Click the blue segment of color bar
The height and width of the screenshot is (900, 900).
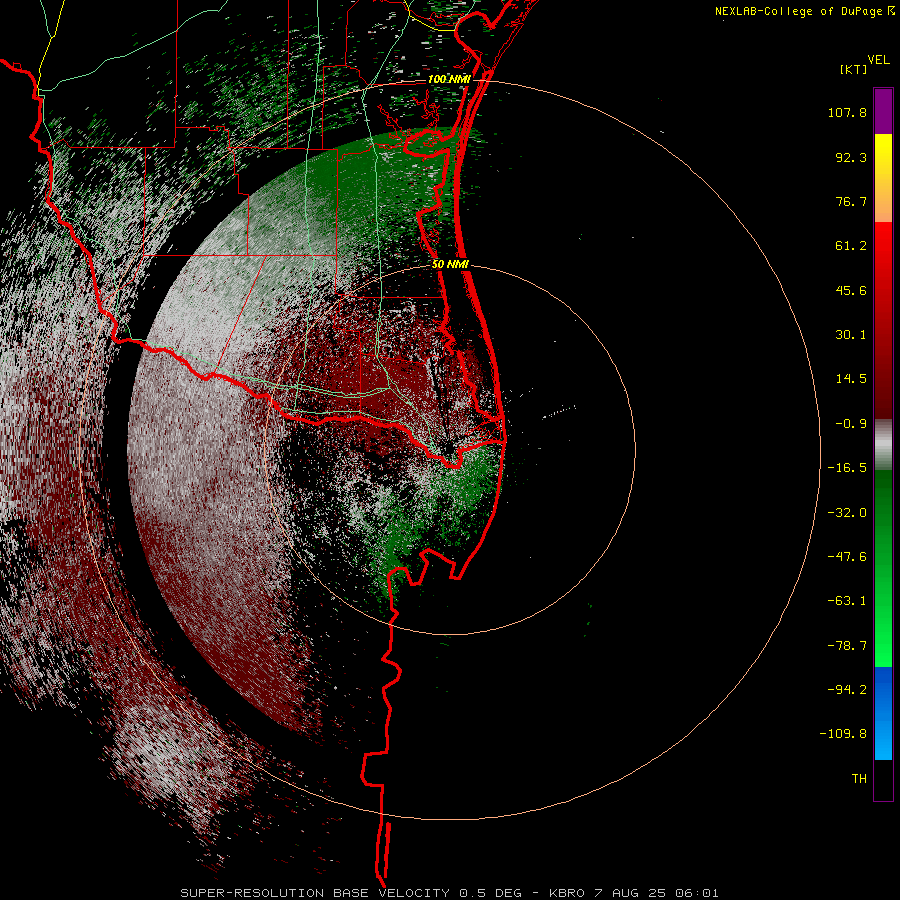[x=883, y=713]
